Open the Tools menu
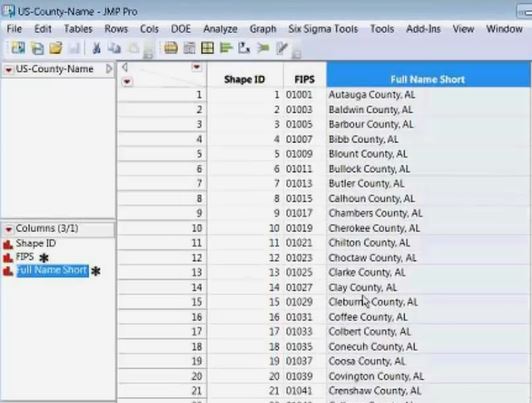 [382, 29]
